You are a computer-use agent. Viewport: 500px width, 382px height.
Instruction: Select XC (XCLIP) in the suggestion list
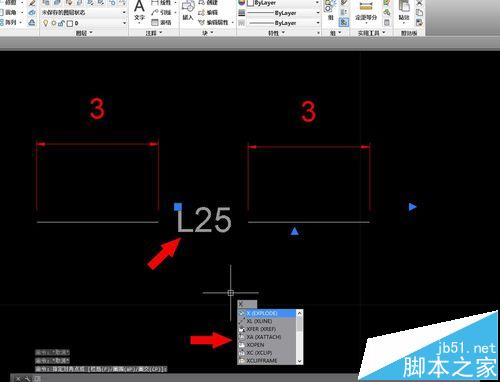click(x=266, y=353)
